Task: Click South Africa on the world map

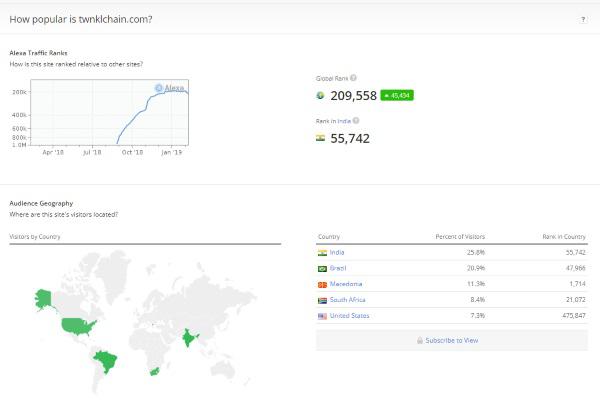Action: coord(155,371)
